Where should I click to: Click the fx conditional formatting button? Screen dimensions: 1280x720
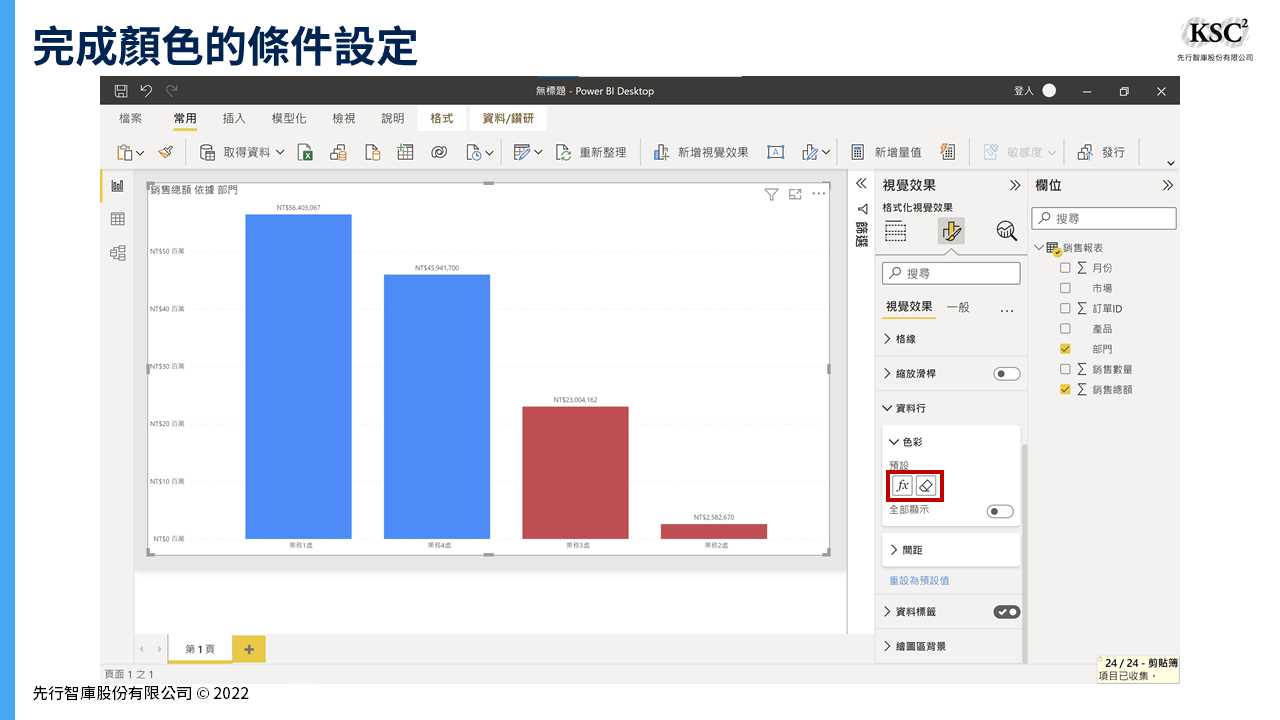point(903,486)
